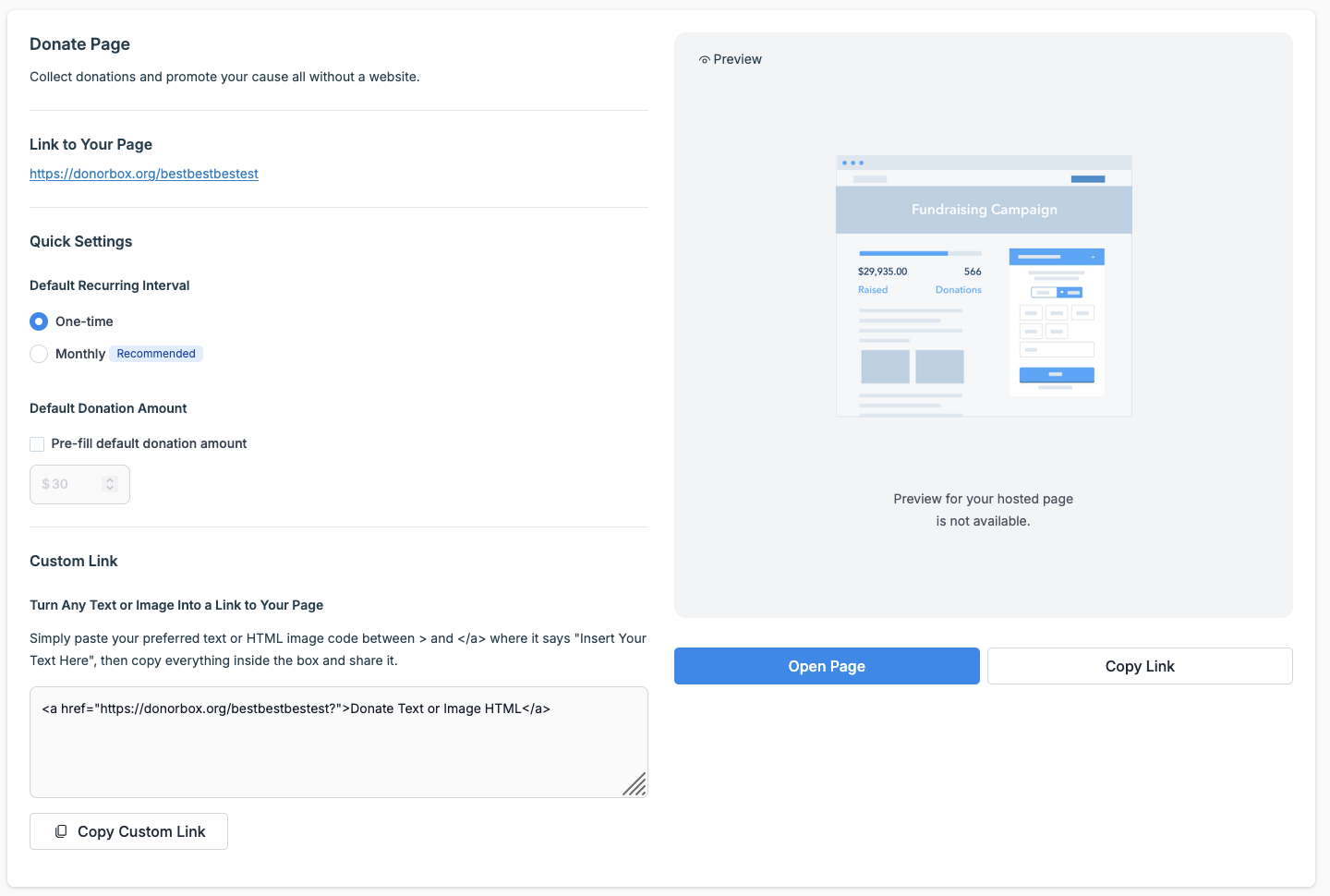This screenshot has height=896, width=1330.
Task: Open the donorbox.org/bestbestbestest page link
Action: (x=144, y=174)
